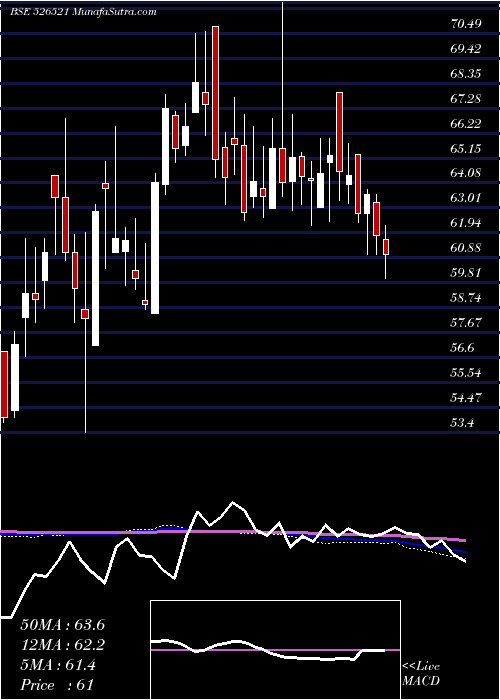Click the 69.42 price axis label

point(466,49)
